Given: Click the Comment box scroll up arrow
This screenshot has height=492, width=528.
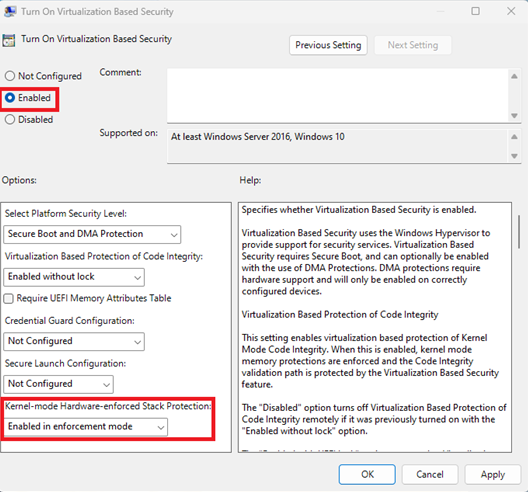Looking at the screenshot, I should (514, 76).
